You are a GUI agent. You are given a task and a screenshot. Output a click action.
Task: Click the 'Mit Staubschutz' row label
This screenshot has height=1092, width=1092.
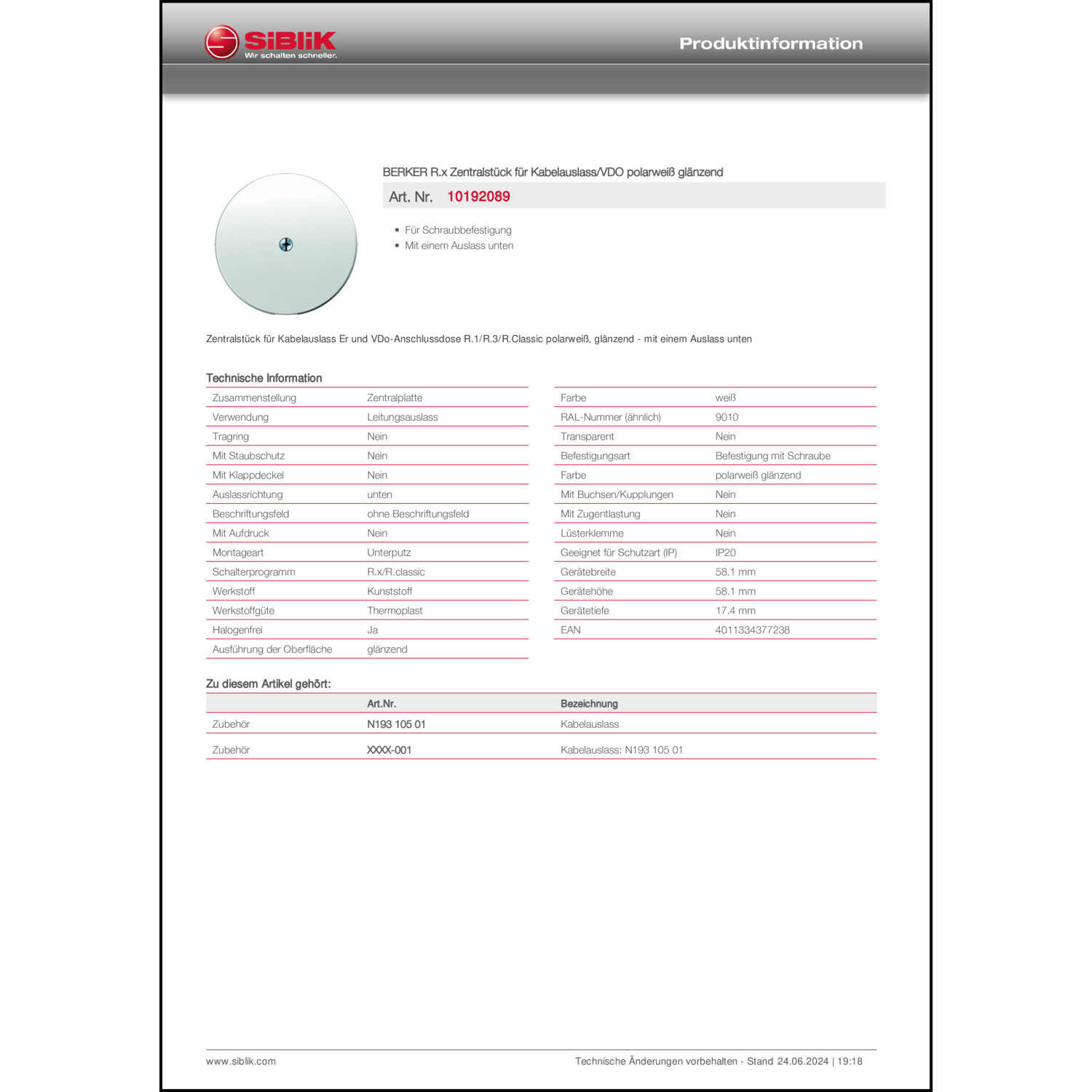[248, 456]
